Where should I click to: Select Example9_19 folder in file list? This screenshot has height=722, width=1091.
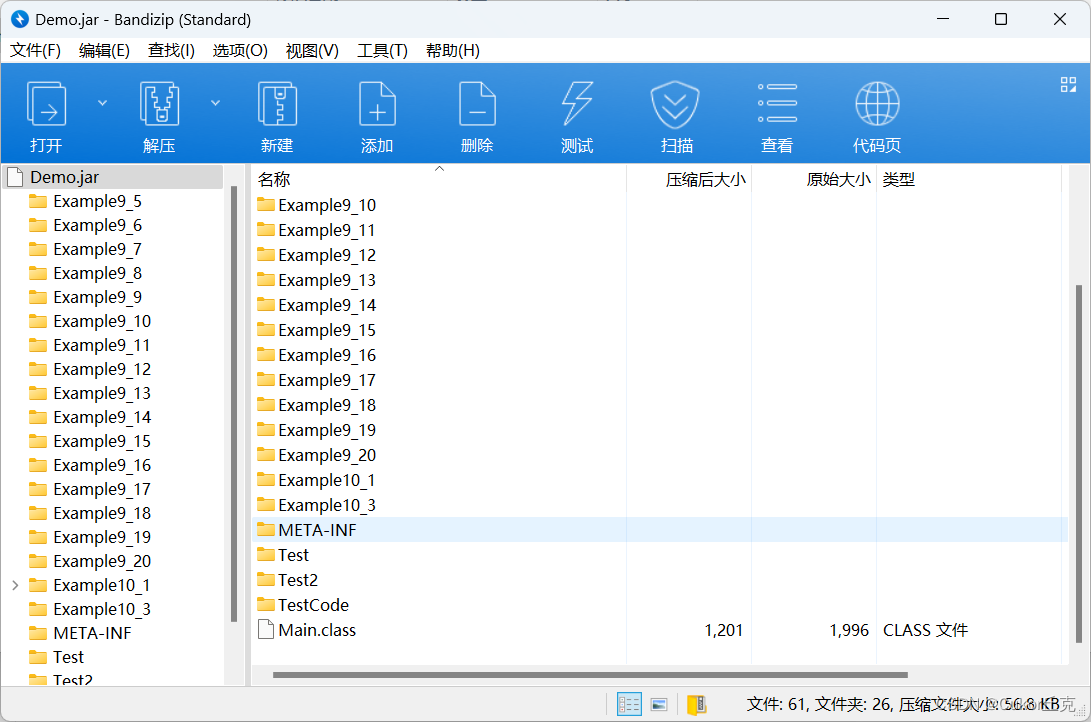point(327,431)
